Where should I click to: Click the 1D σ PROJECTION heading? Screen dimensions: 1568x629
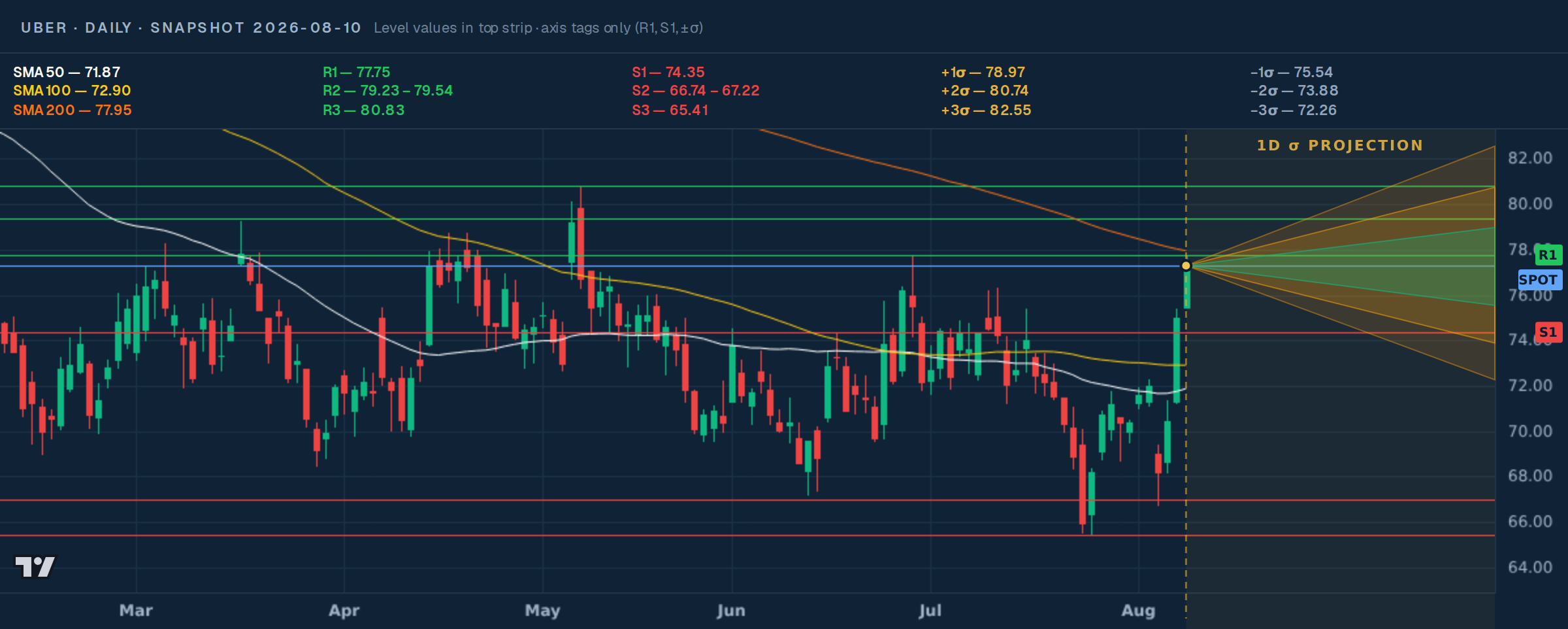pos(1340,145)
